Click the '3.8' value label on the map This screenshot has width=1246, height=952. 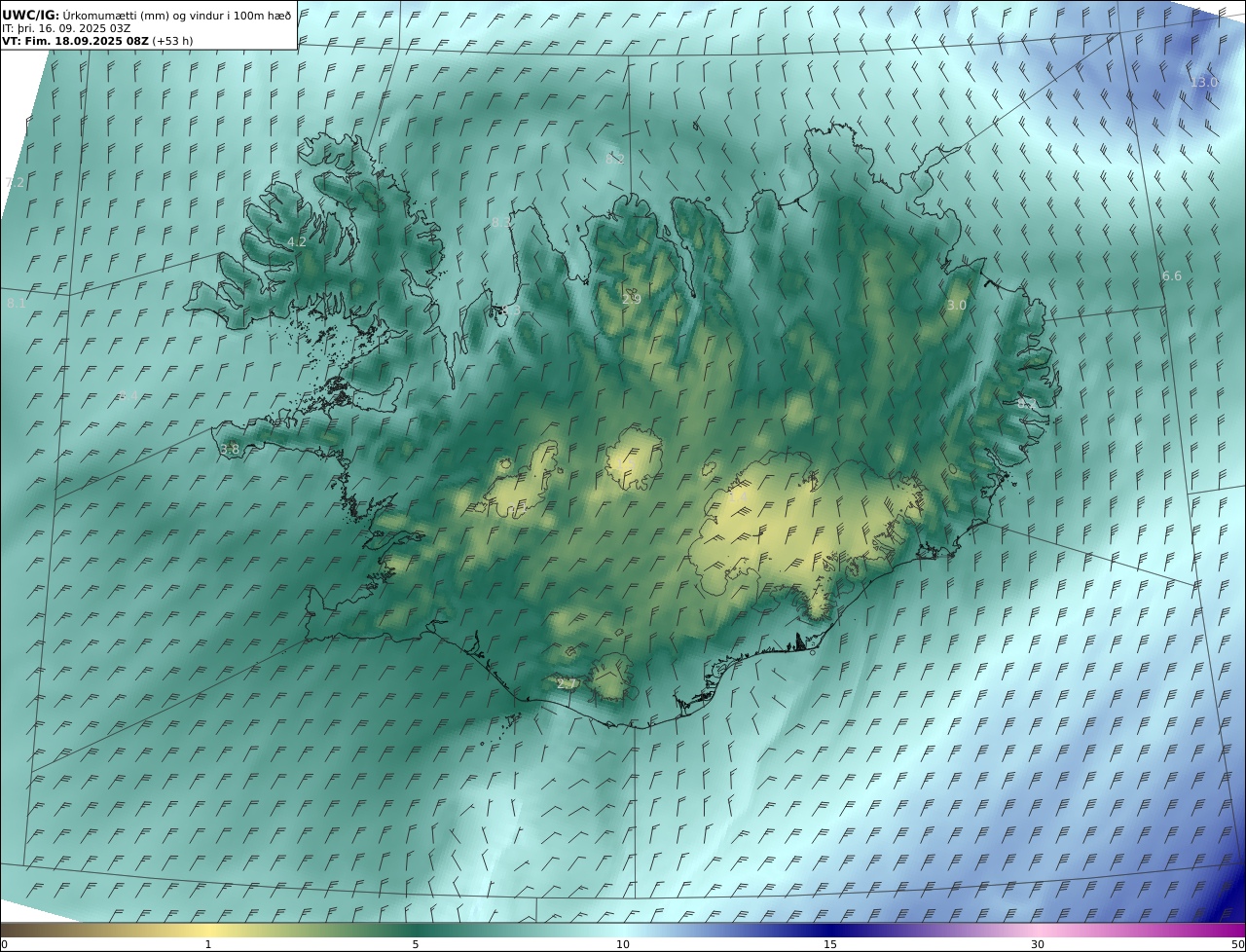pyautogui.click(x=230, y=449)
